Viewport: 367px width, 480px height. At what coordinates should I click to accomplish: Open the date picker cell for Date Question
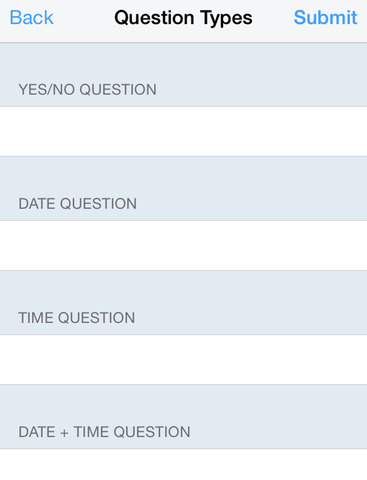click(183, 246)
